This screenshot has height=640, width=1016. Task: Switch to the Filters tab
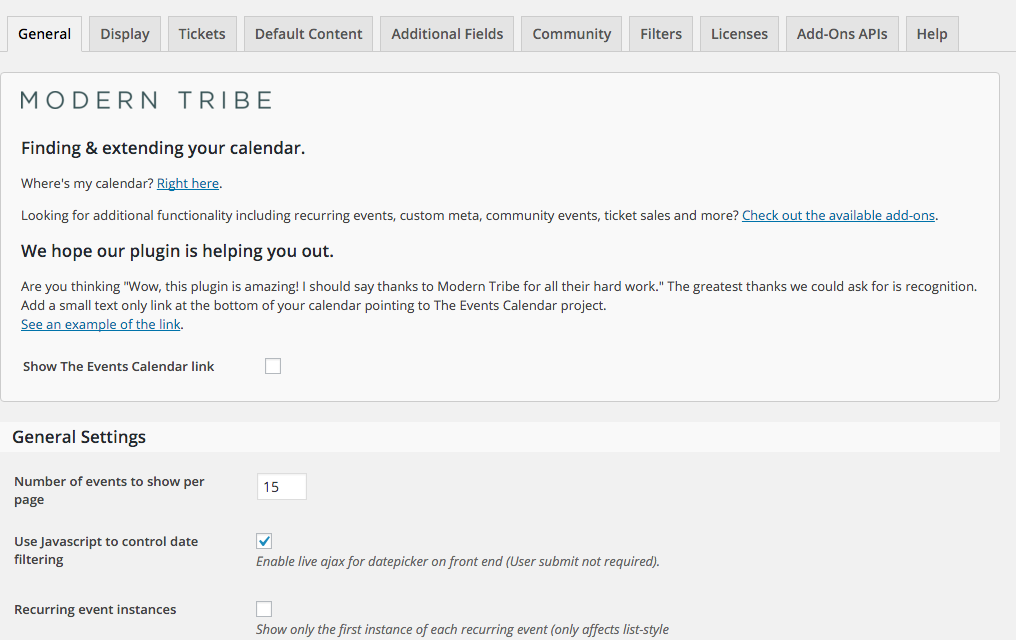click(x=661, y=34)
